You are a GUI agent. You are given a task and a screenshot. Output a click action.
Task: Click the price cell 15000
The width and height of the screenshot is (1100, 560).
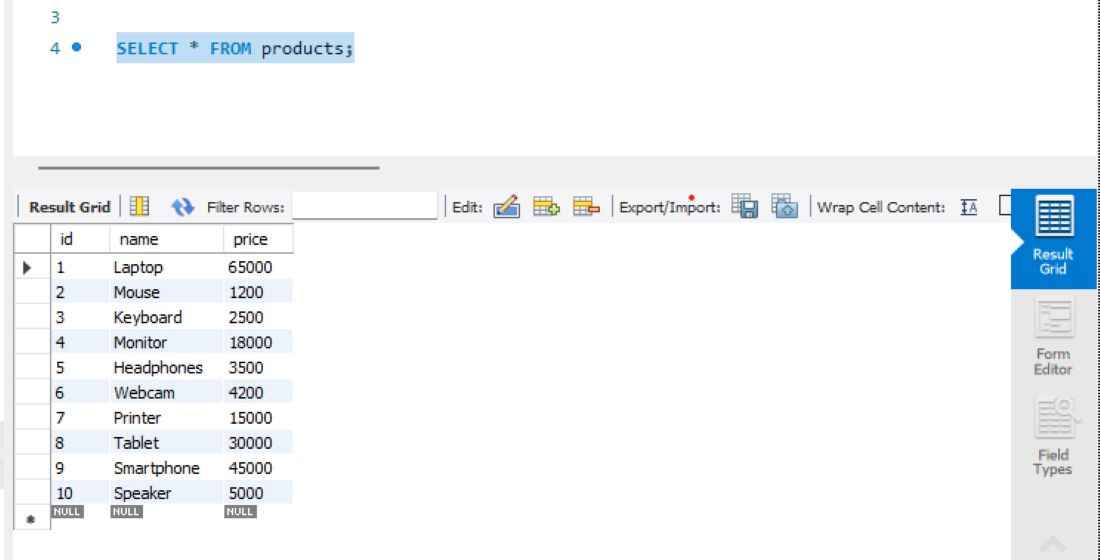coord(257,418)
